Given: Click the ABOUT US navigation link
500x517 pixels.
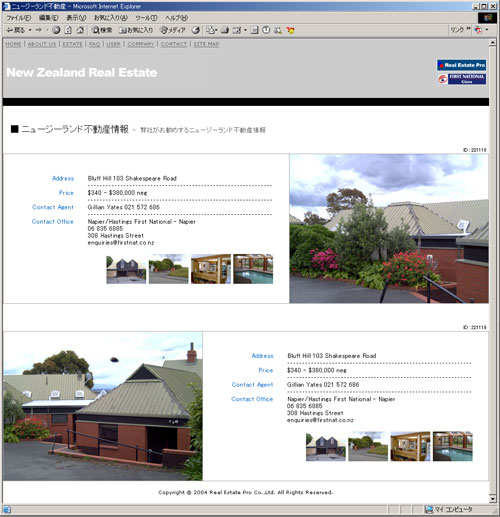Looking at the screenshot, I should point(42,44).
